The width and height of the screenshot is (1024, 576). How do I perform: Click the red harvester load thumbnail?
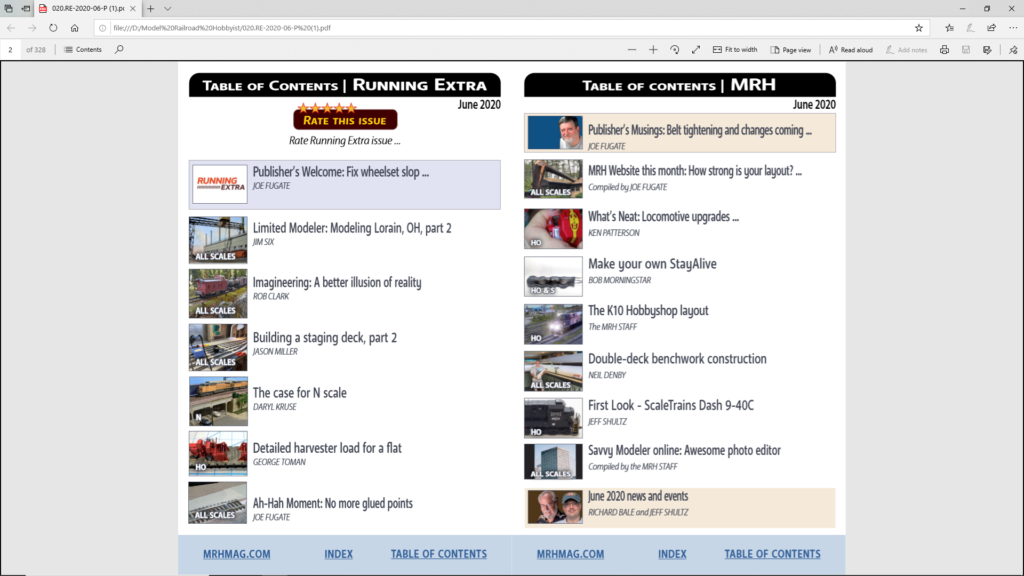click(x=218, y=453)
